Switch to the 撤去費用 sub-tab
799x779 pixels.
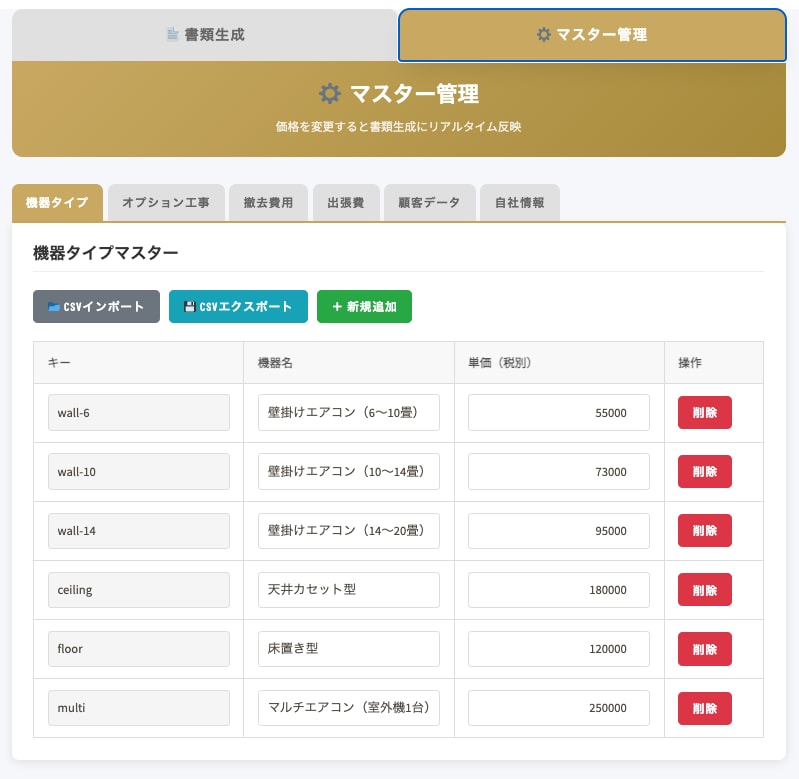click(x=269, y=203)
